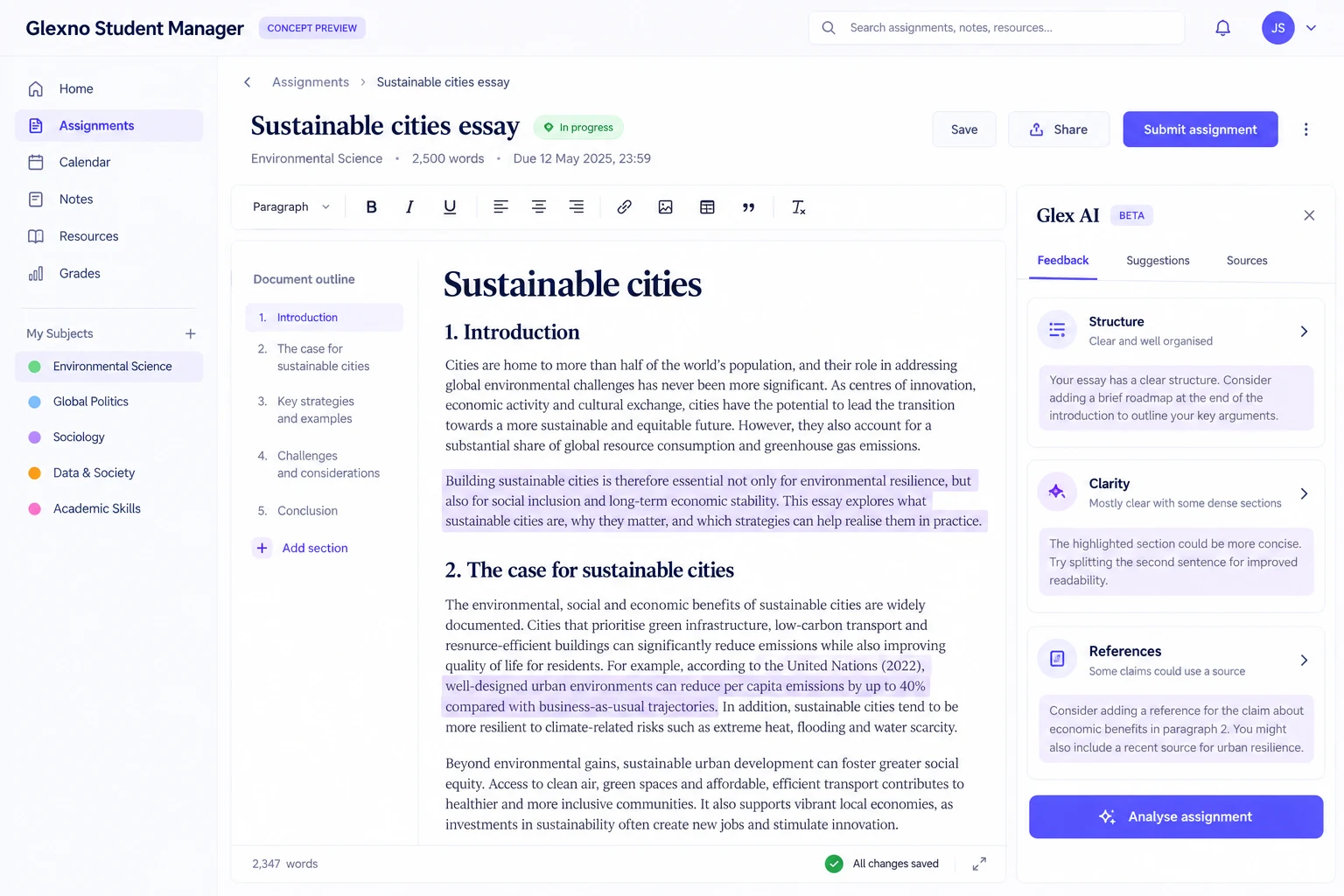Viewport: 1344px width, 896px height.
Task: Select the Global Politics subject
Action: [x=108, y=402]
